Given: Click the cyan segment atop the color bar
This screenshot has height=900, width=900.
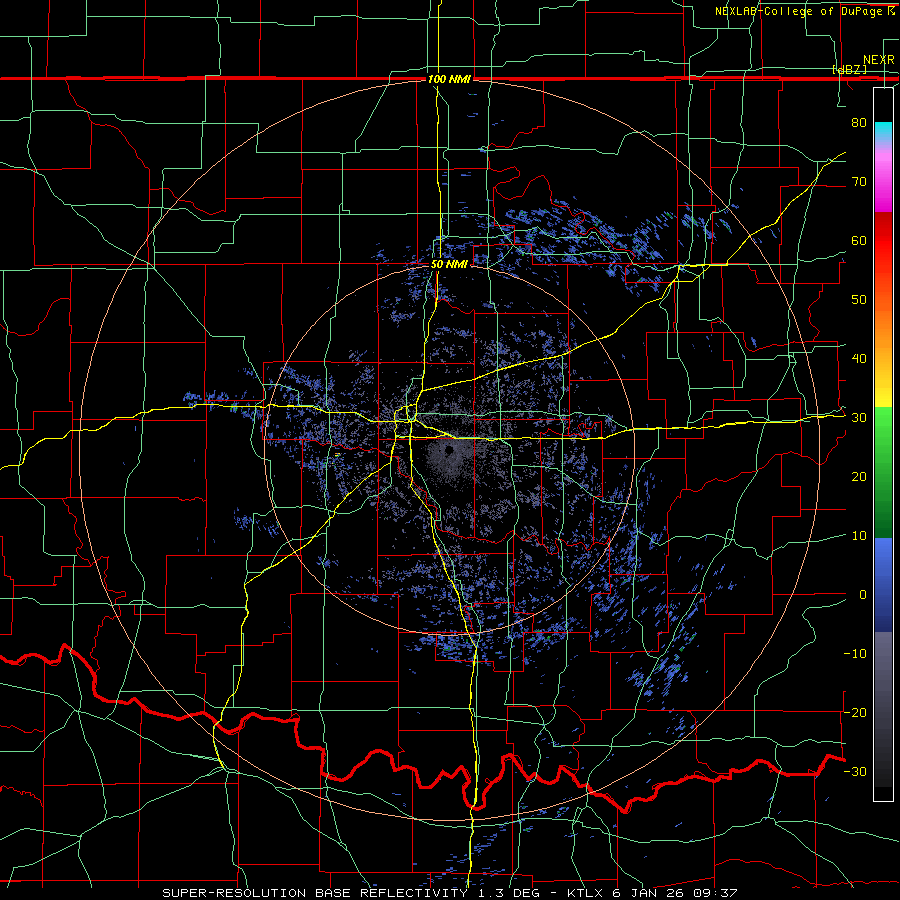Looking at the screenshot, I should (883, 131).
